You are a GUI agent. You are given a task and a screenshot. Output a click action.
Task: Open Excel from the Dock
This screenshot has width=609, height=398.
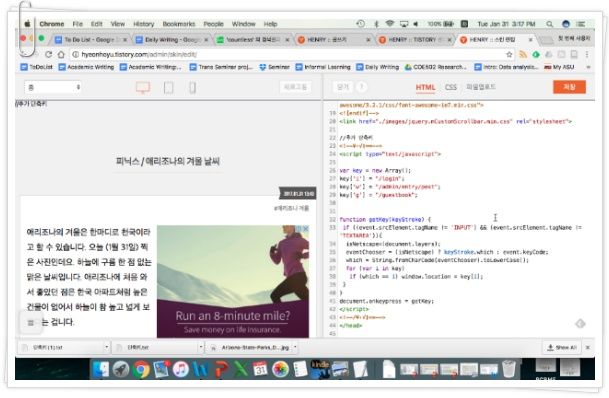pos(240,369)
